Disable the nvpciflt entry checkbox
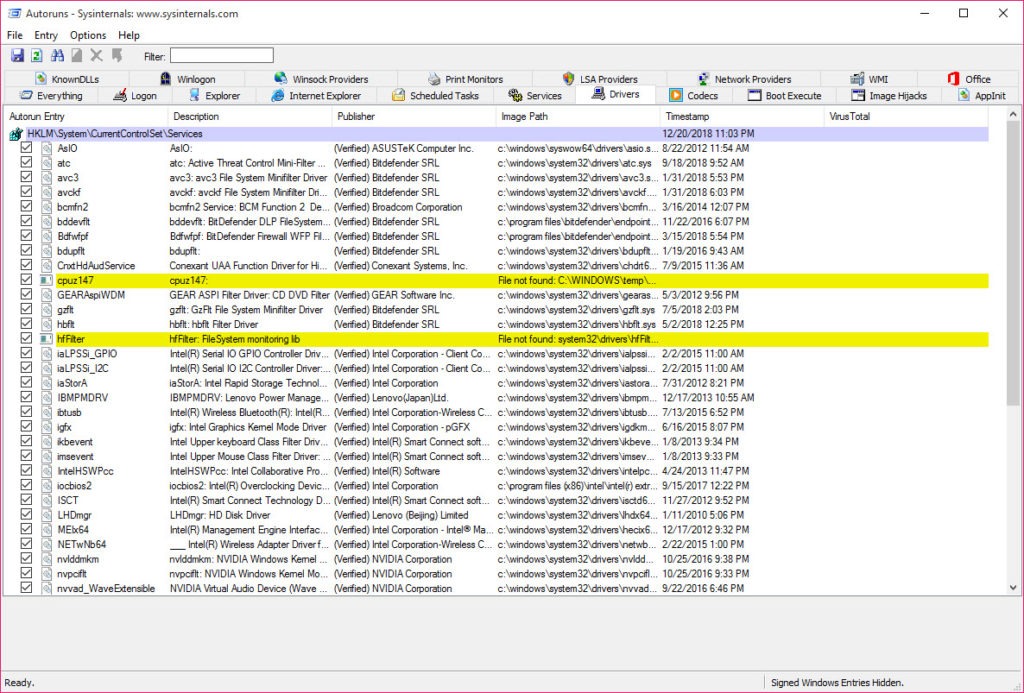Image resolution: width=1024 pixels, height=693 pixels. [26, 573]
